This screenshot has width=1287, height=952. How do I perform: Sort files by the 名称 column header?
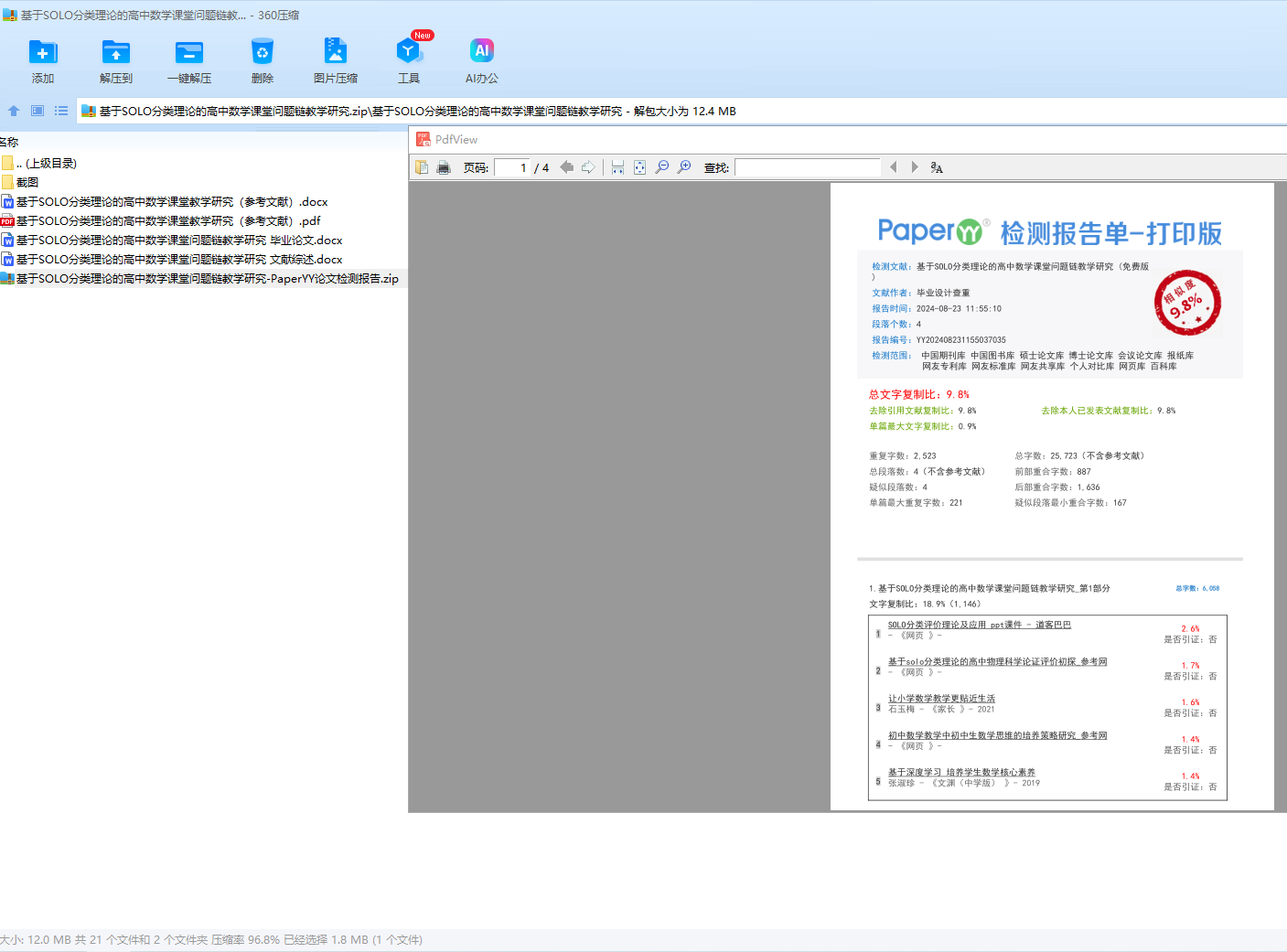click(9, 142)
